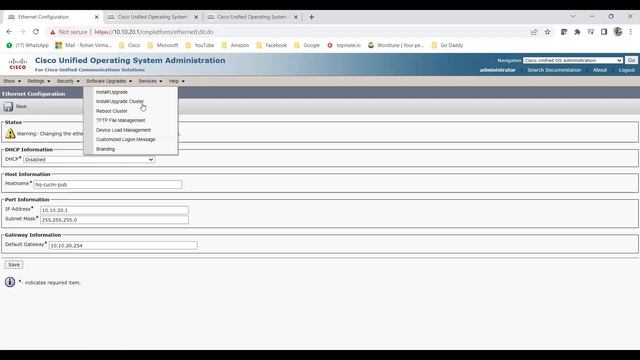Open the Google bookmarks folder

[x=307, y=45]
